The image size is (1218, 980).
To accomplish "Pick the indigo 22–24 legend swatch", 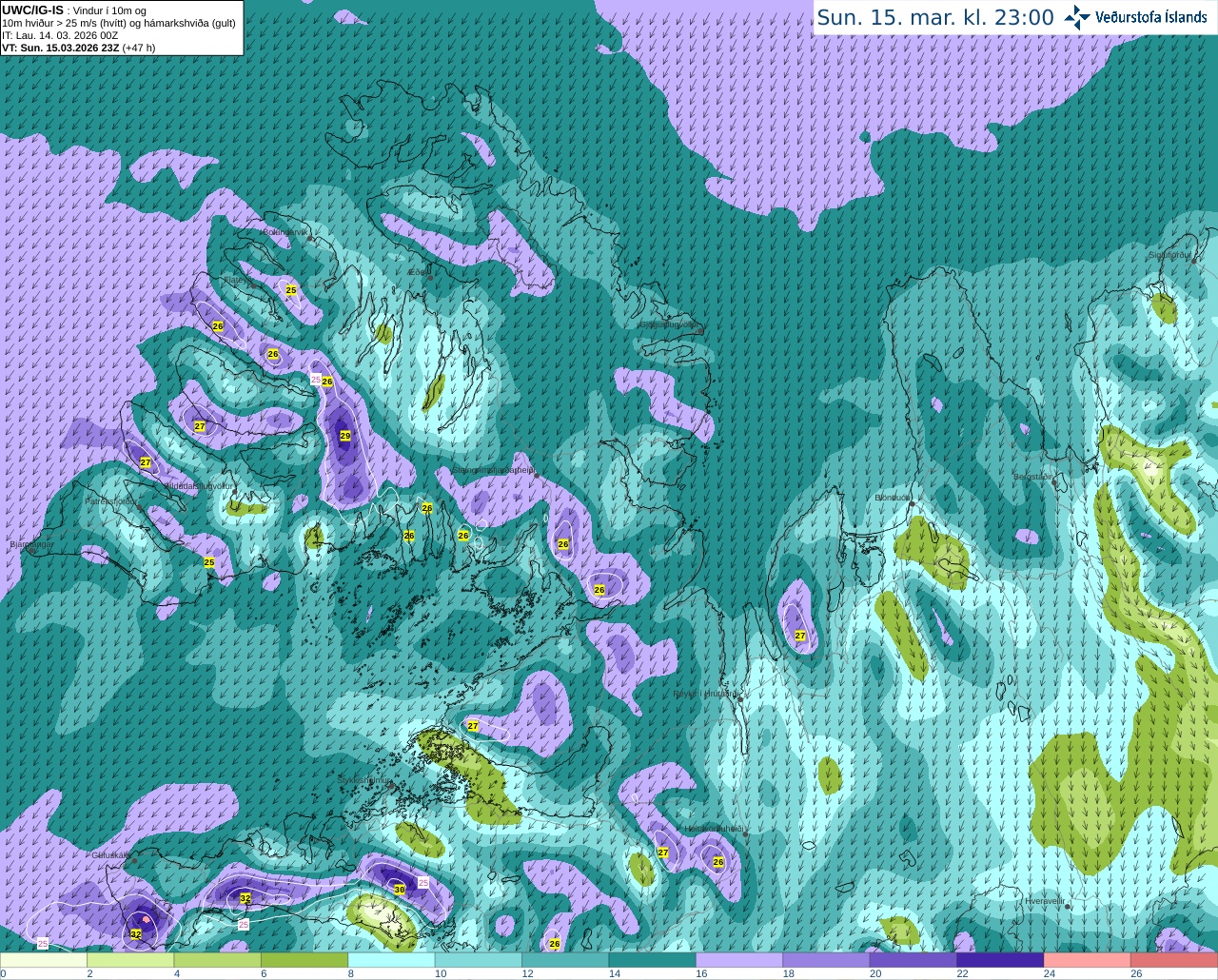I will tap(1000, 960).
